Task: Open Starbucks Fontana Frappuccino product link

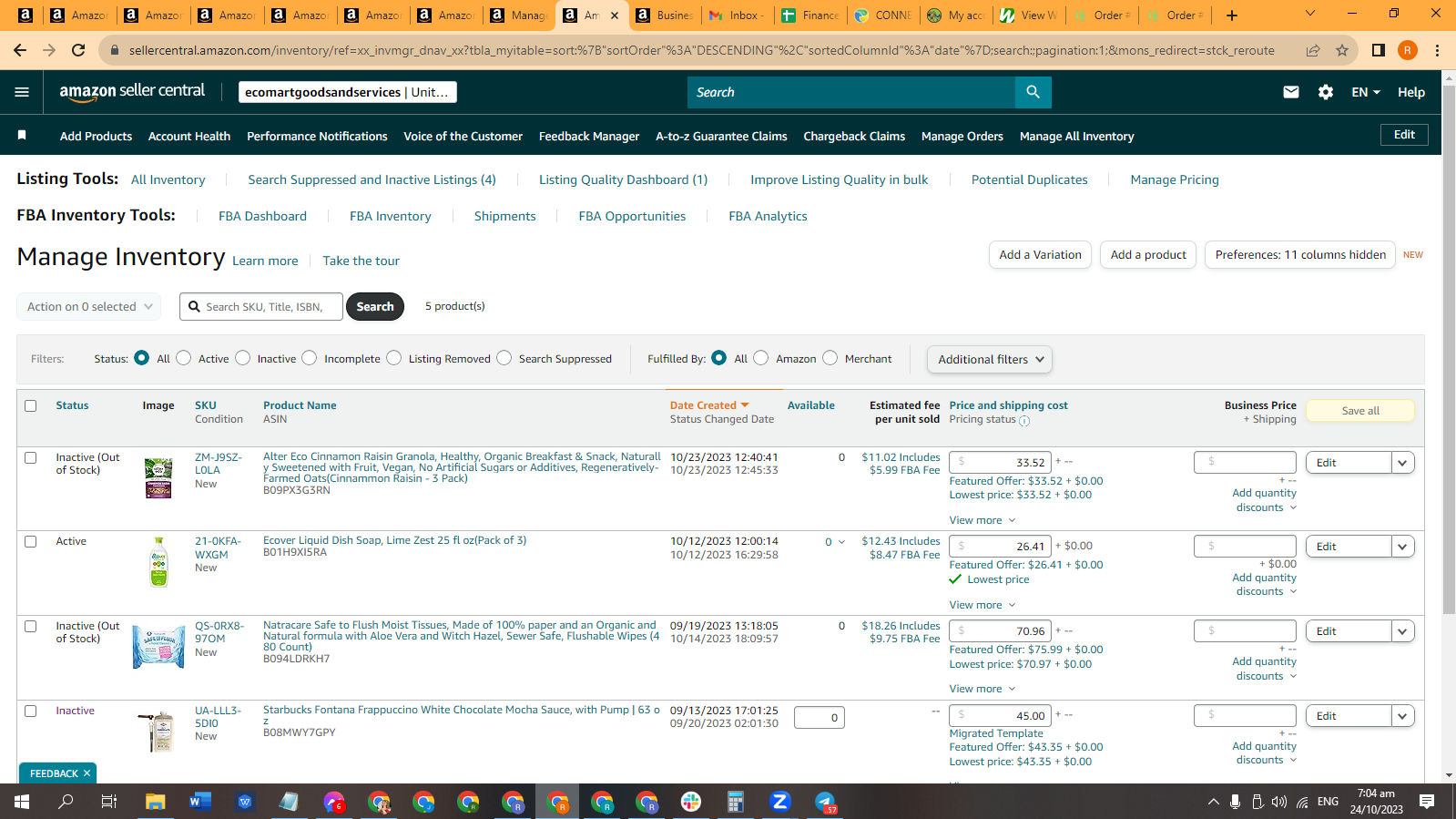Action: click(462, 715)
